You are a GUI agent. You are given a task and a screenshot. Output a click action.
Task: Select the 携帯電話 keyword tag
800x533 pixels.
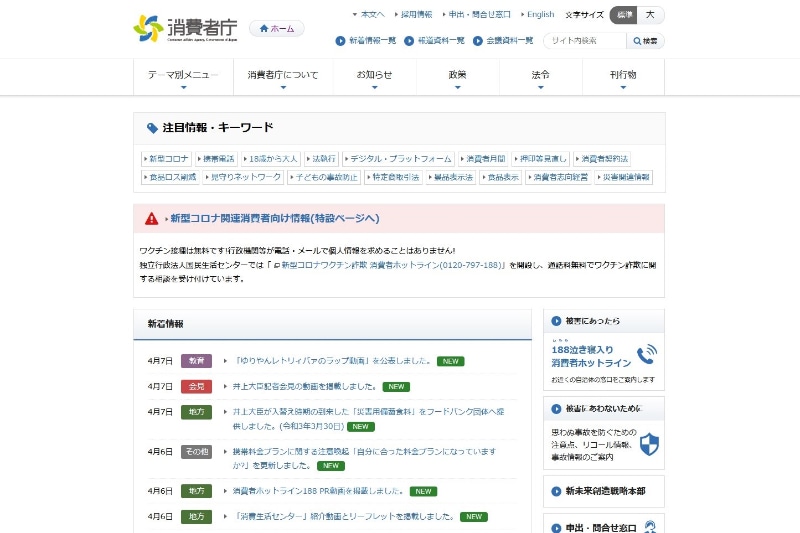pos(216,159)
